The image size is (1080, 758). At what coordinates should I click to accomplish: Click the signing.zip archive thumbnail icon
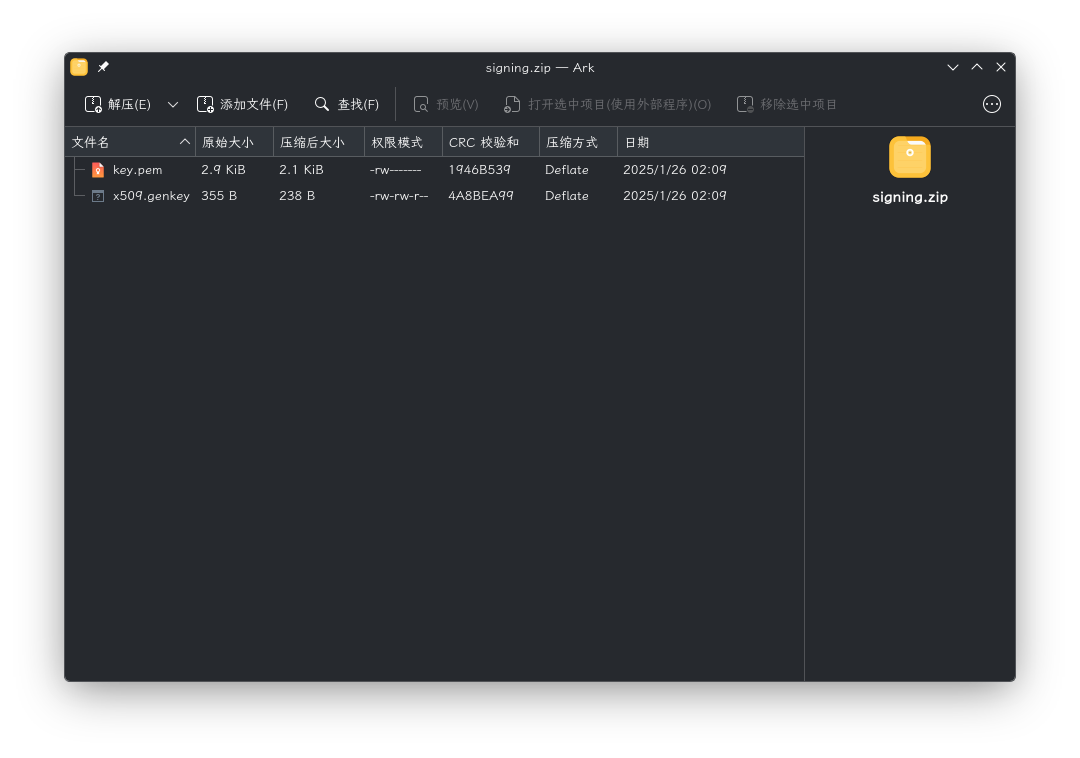click(x=909, y=157)
